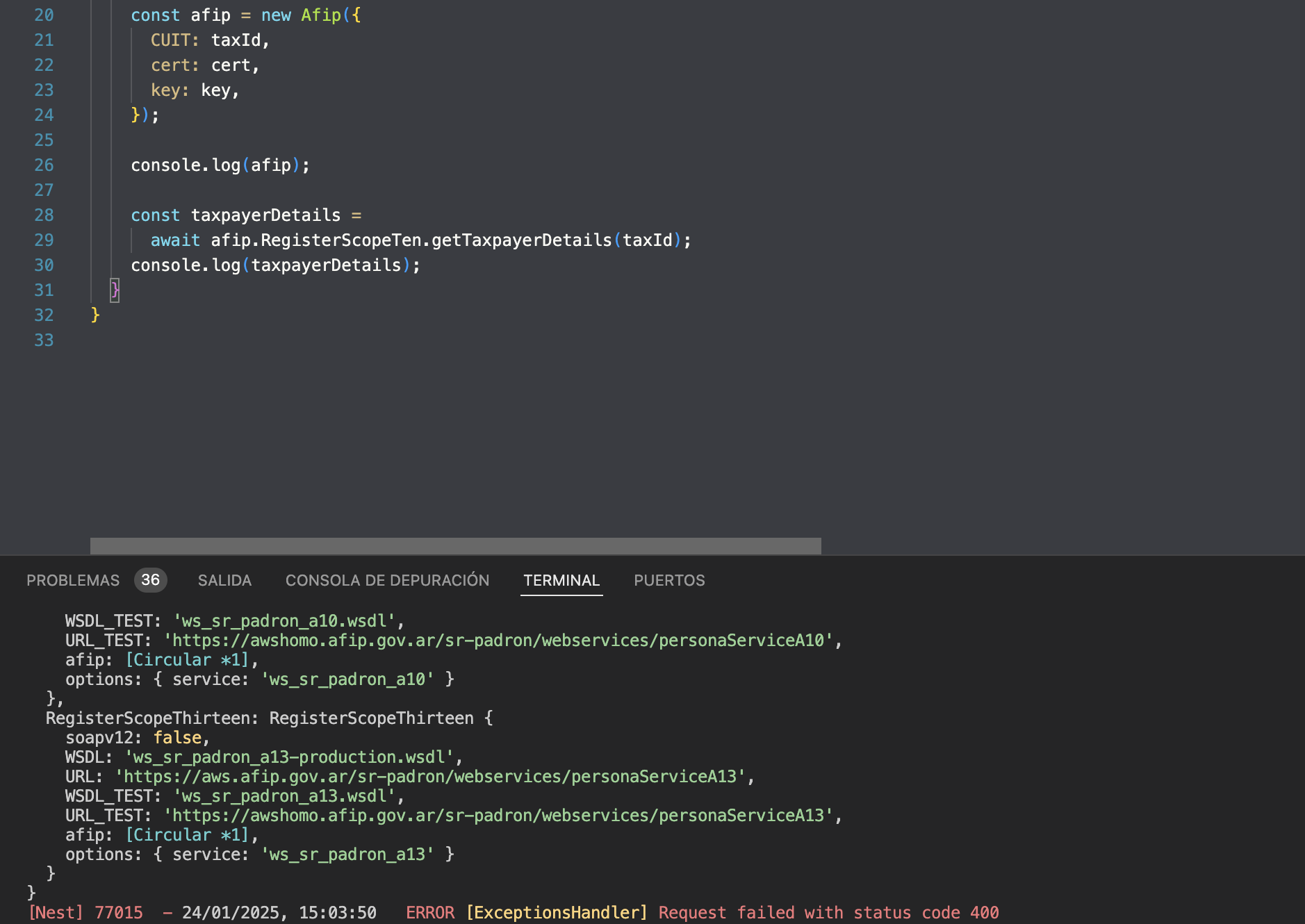Click the 'ws_sr_padron_a13-production.wsdl' string in terminal
Image resolution: width=1305 pixels, height=924 pixels.
point(290,757)
